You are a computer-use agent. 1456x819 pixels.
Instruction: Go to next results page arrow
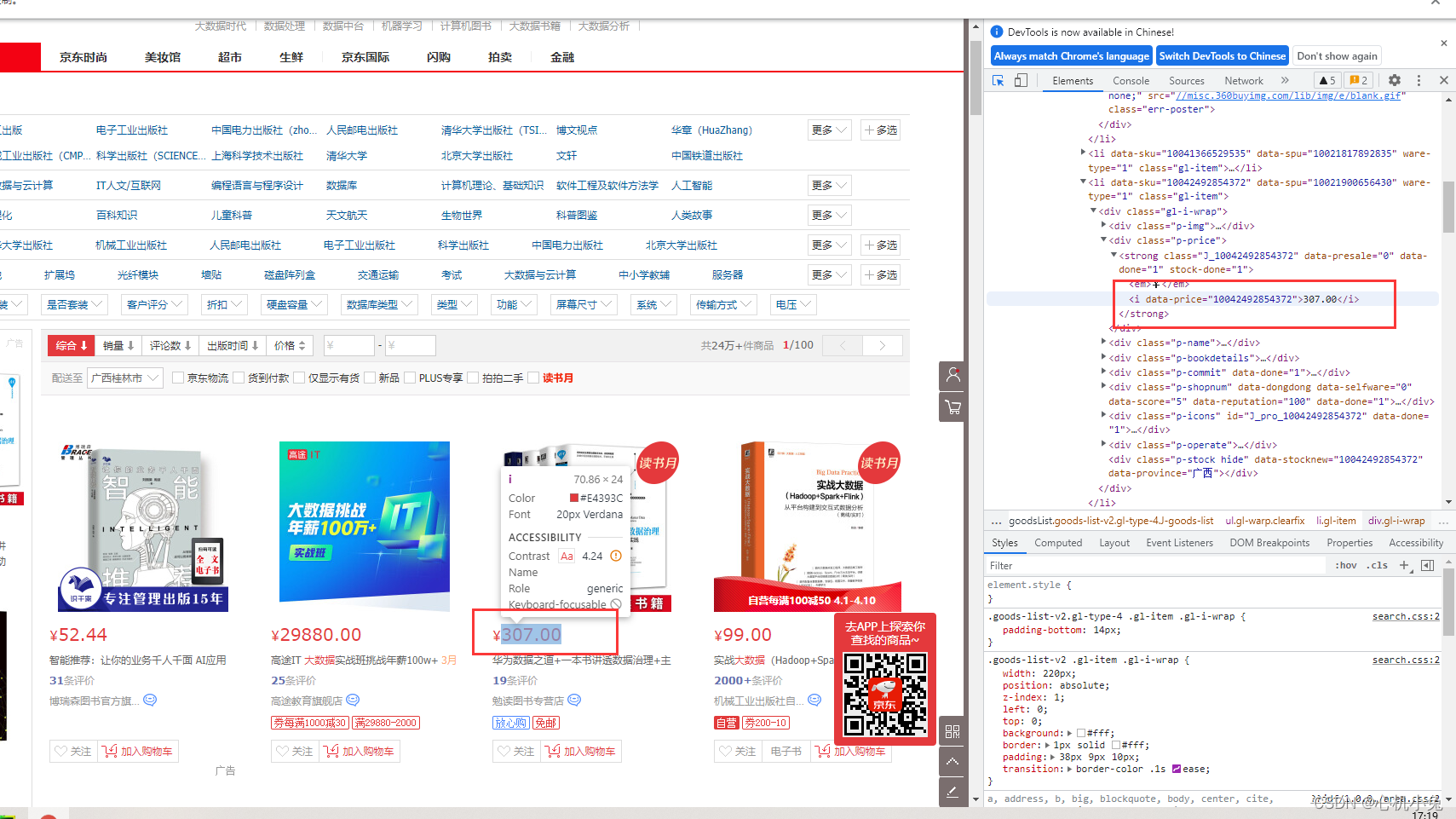pyautogui.click(x=883, y=345)
